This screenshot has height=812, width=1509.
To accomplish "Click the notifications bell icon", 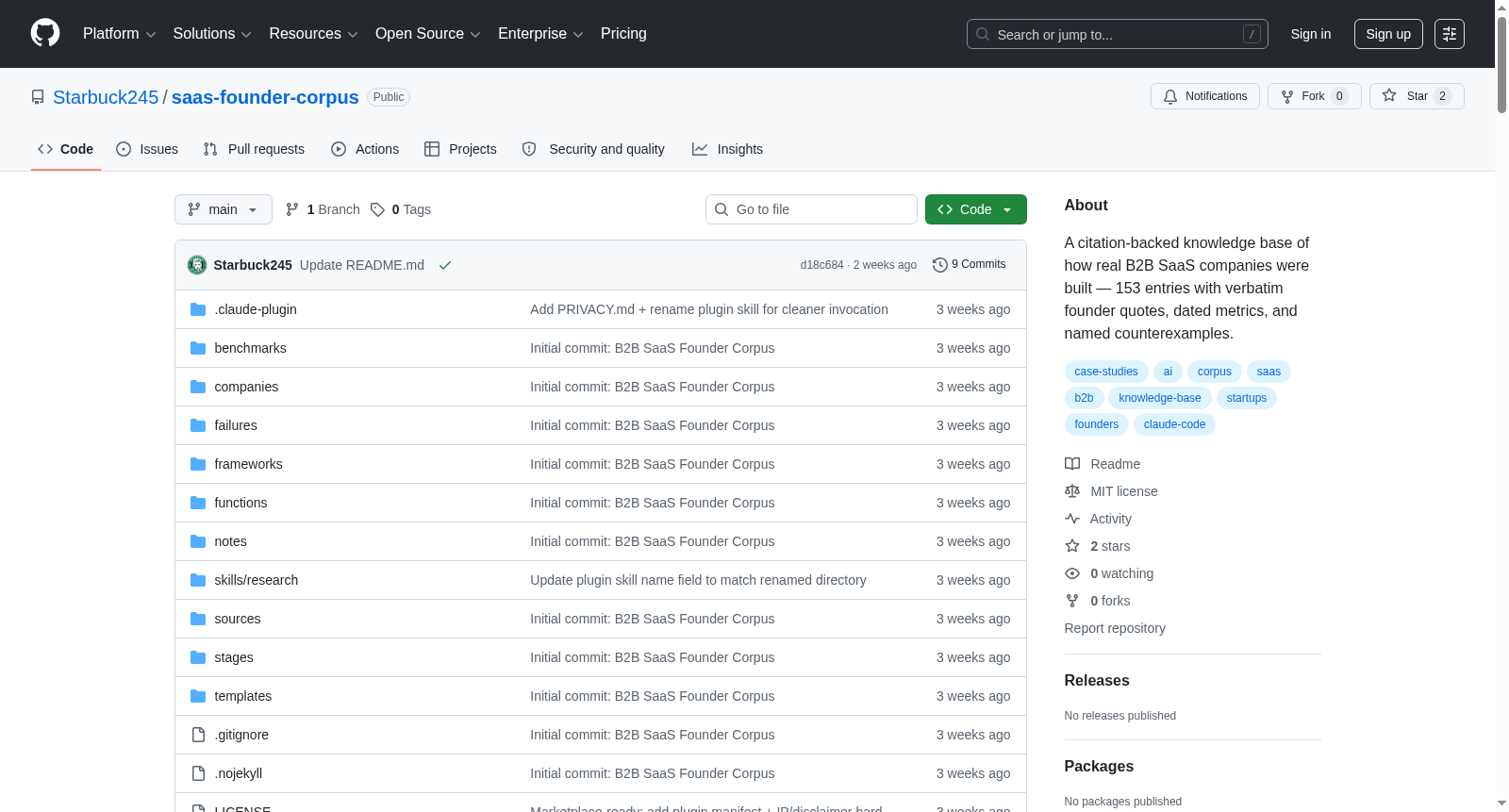I will [1170, 96].
